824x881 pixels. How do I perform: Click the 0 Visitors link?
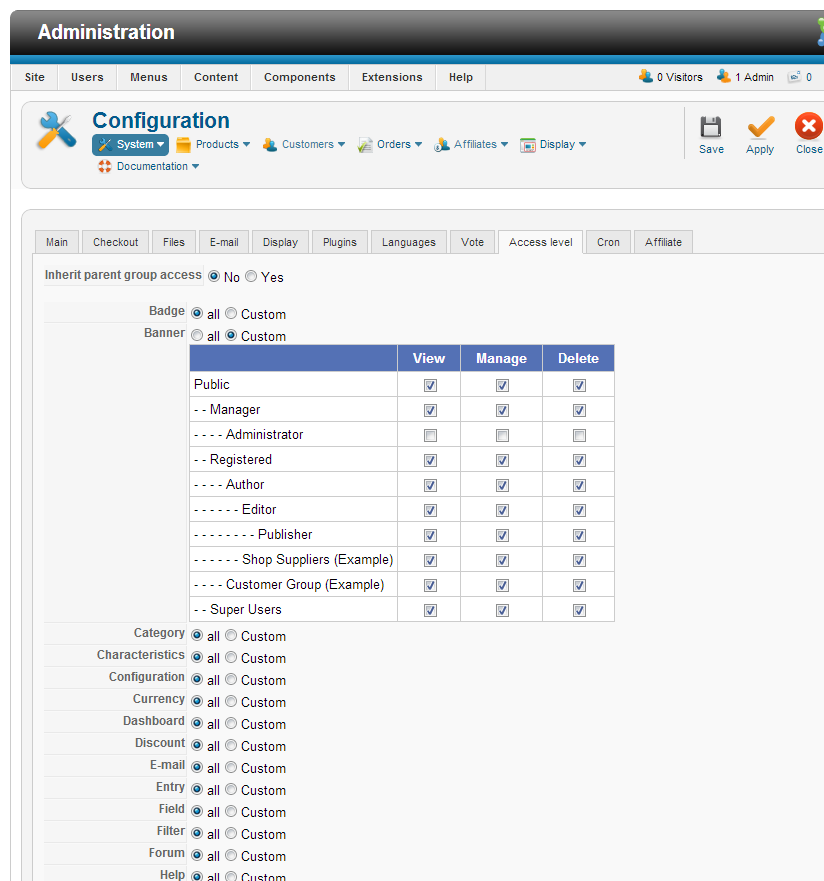680,77
